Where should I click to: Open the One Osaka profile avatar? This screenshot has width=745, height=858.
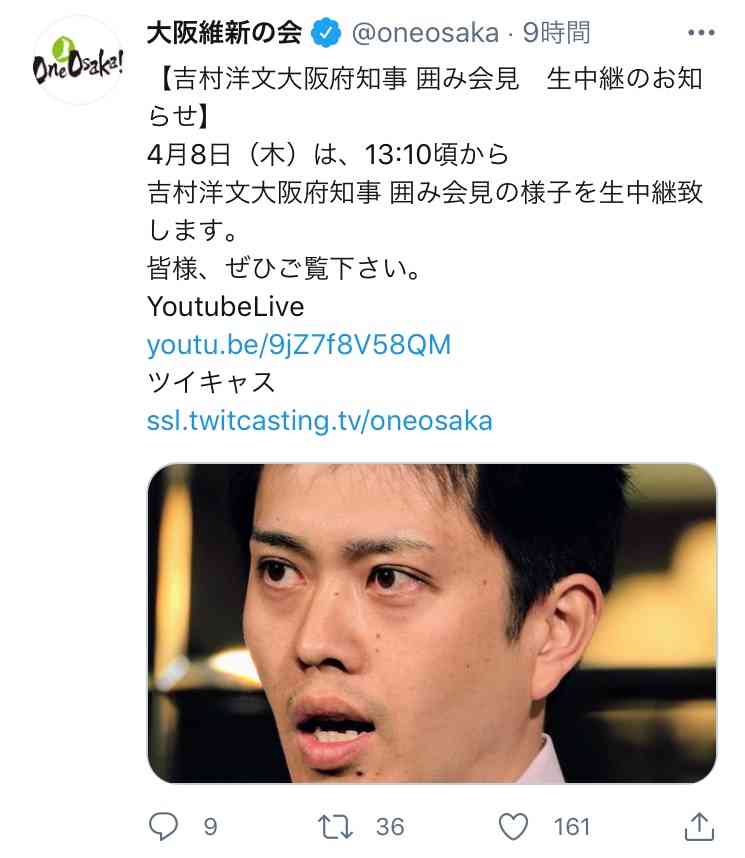[78, 60]
